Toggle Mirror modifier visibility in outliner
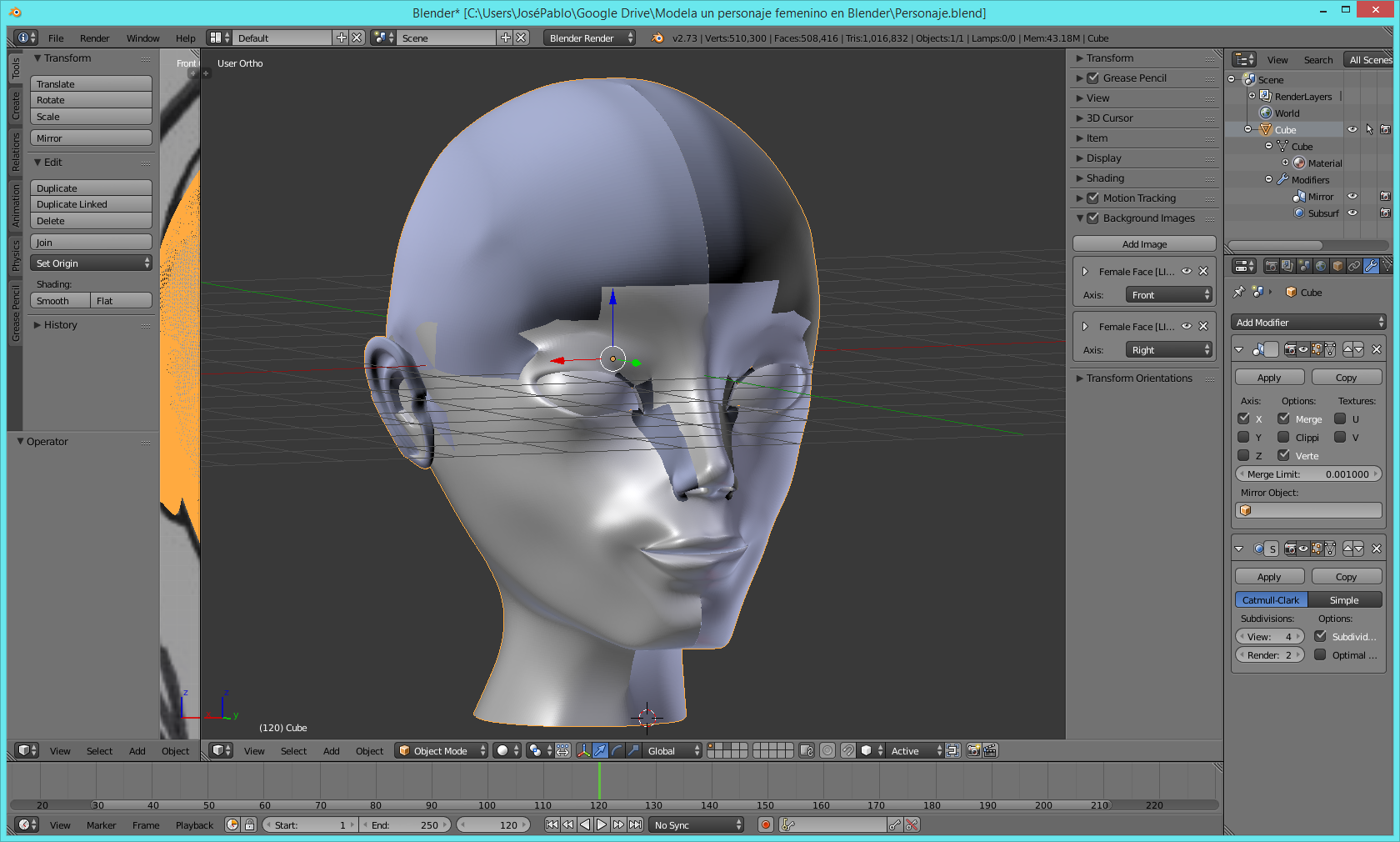Screen dimensions: 1400x842 click(1352, 197)
